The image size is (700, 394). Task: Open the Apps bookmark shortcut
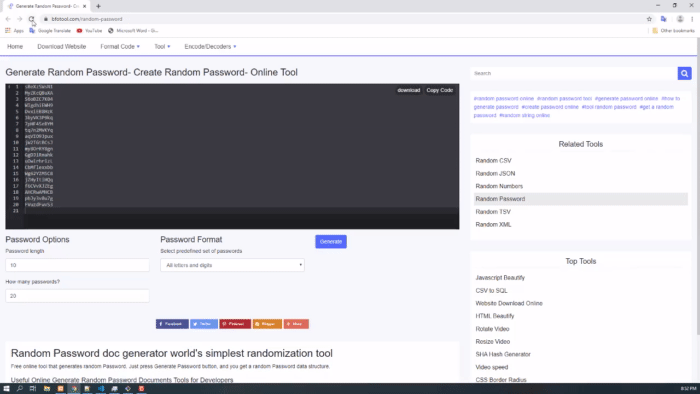tap(14, 31)
